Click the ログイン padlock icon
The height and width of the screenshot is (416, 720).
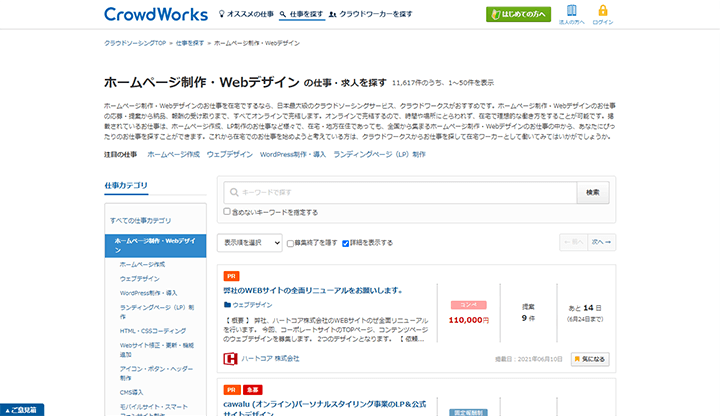click(602, 11)
